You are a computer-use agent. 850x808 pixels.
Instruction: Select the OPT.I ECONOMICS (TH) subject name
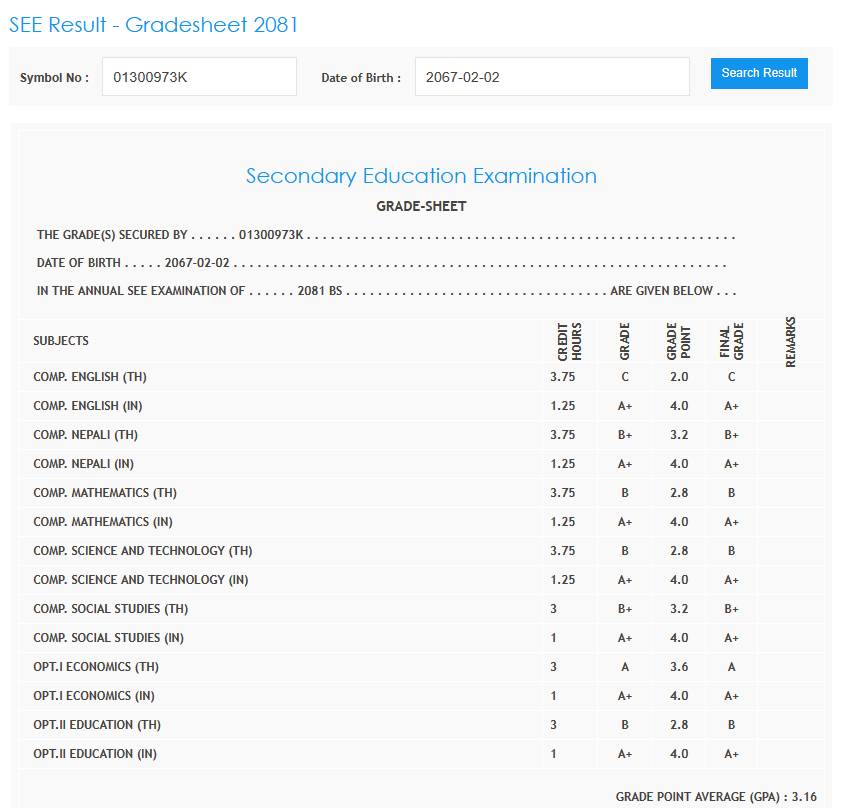click(96, 667)
